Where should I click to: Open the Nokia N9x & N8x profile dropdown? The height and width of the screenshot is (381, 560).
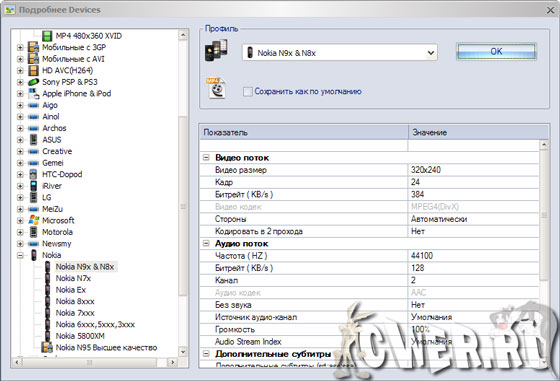point(431,53)
